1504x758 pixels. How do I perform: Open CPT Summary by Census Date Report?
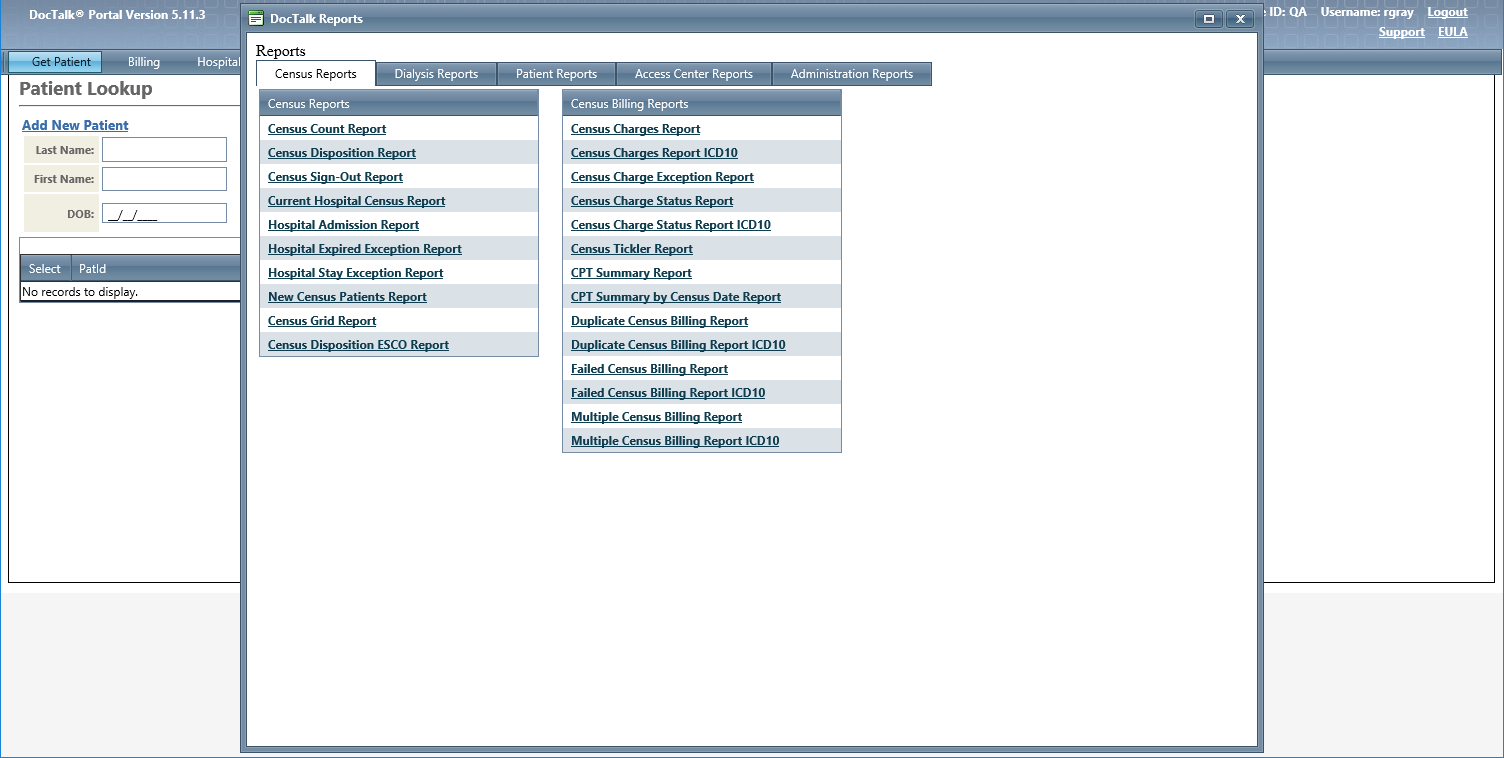point(675,297)
